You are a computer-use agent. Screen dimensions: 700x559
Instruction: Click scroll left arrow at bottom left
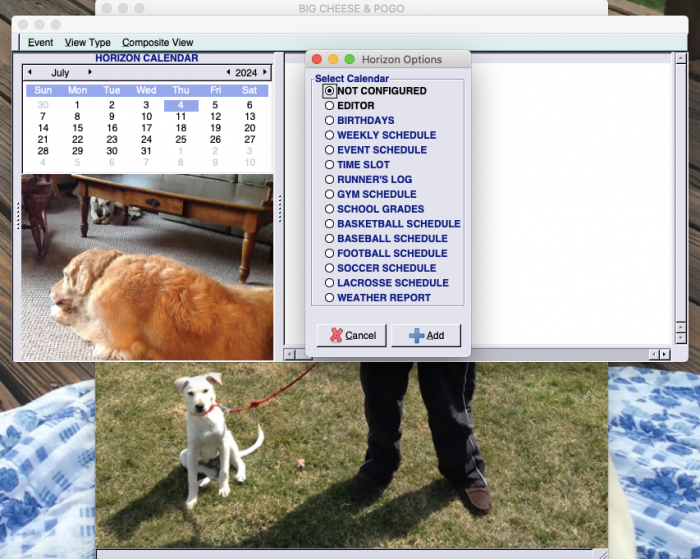290,354
